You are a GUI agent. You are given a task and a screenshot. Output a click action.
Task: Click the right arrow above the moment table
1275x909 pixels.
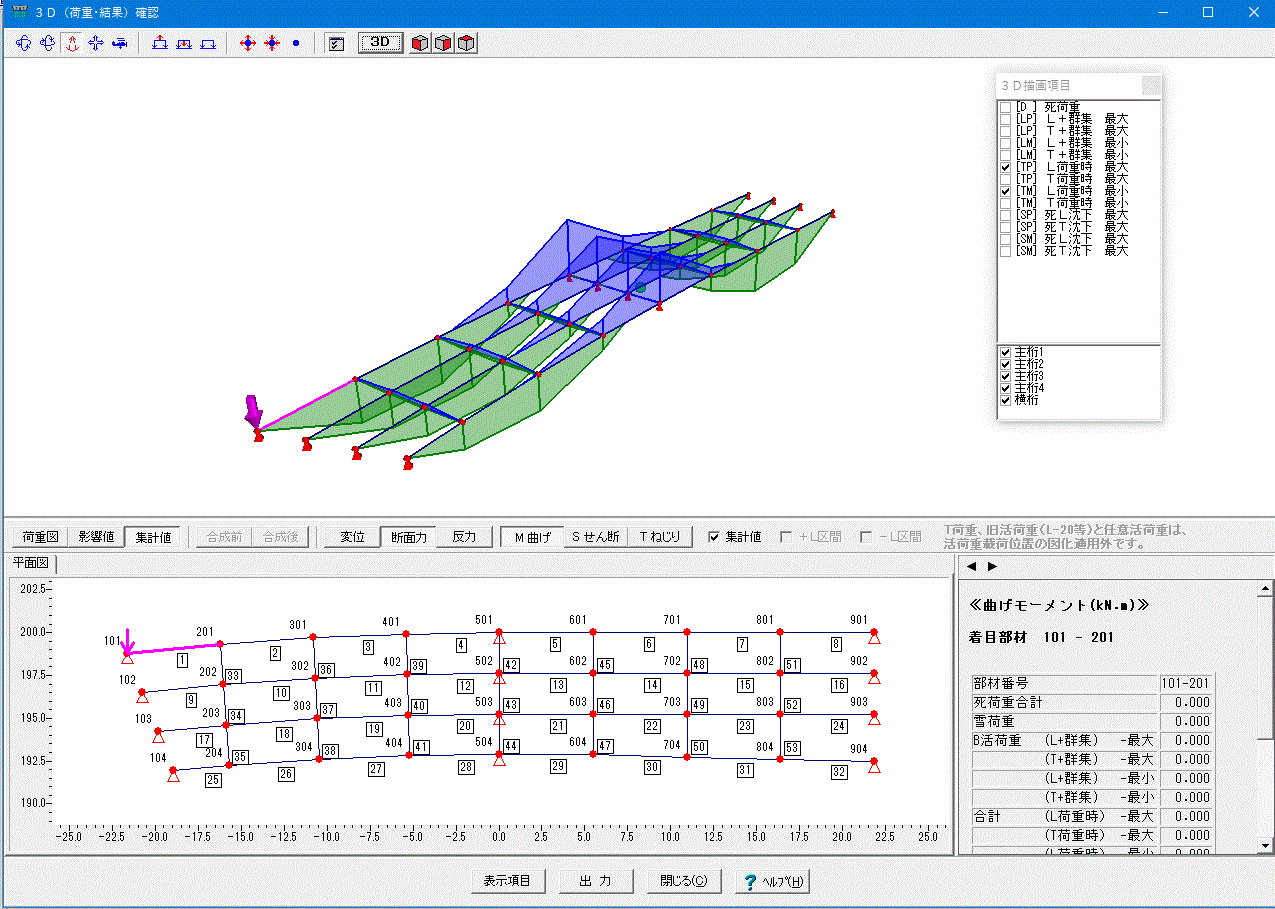pos(992,566)
